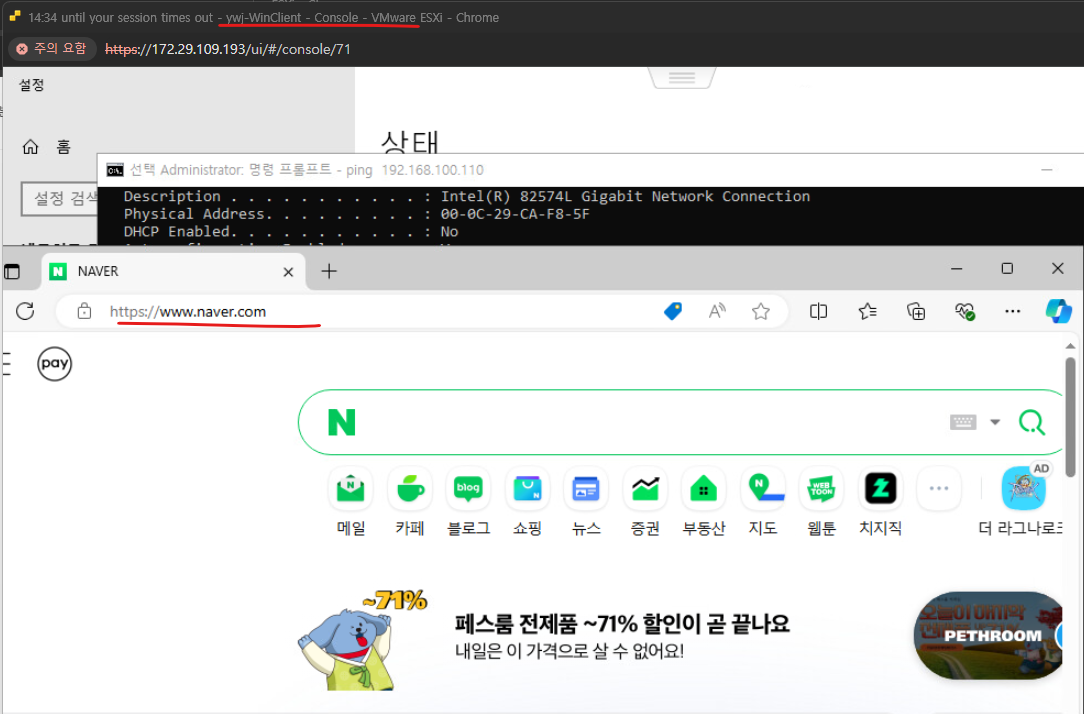Click the Edge refresh page icon
Viewport: 1084px width, 714px height.
coord(25,312)
